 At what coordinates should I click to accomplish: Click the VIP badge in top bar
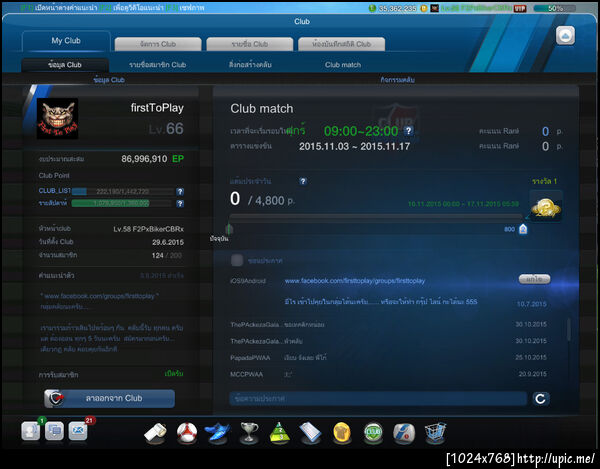coord(520,8)
